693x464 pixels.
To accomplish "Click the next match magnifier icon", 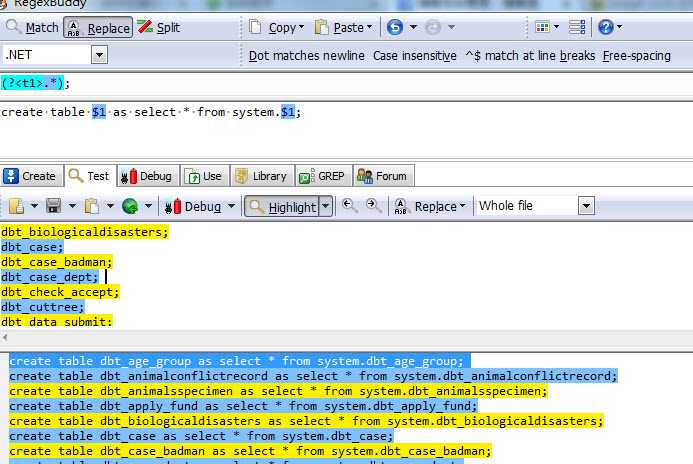I will 373,205.
